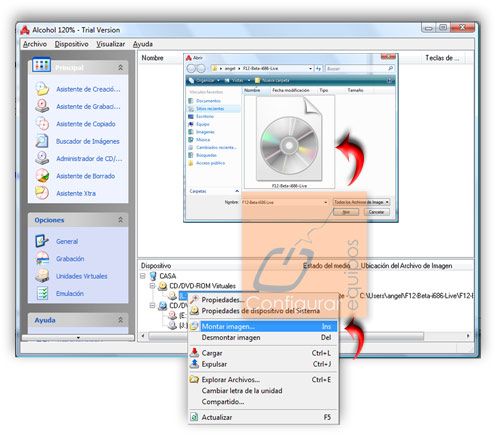Click the device list horizontal scrollbar
The height and width of the screenshot is (435, 500).
[285, 336]
